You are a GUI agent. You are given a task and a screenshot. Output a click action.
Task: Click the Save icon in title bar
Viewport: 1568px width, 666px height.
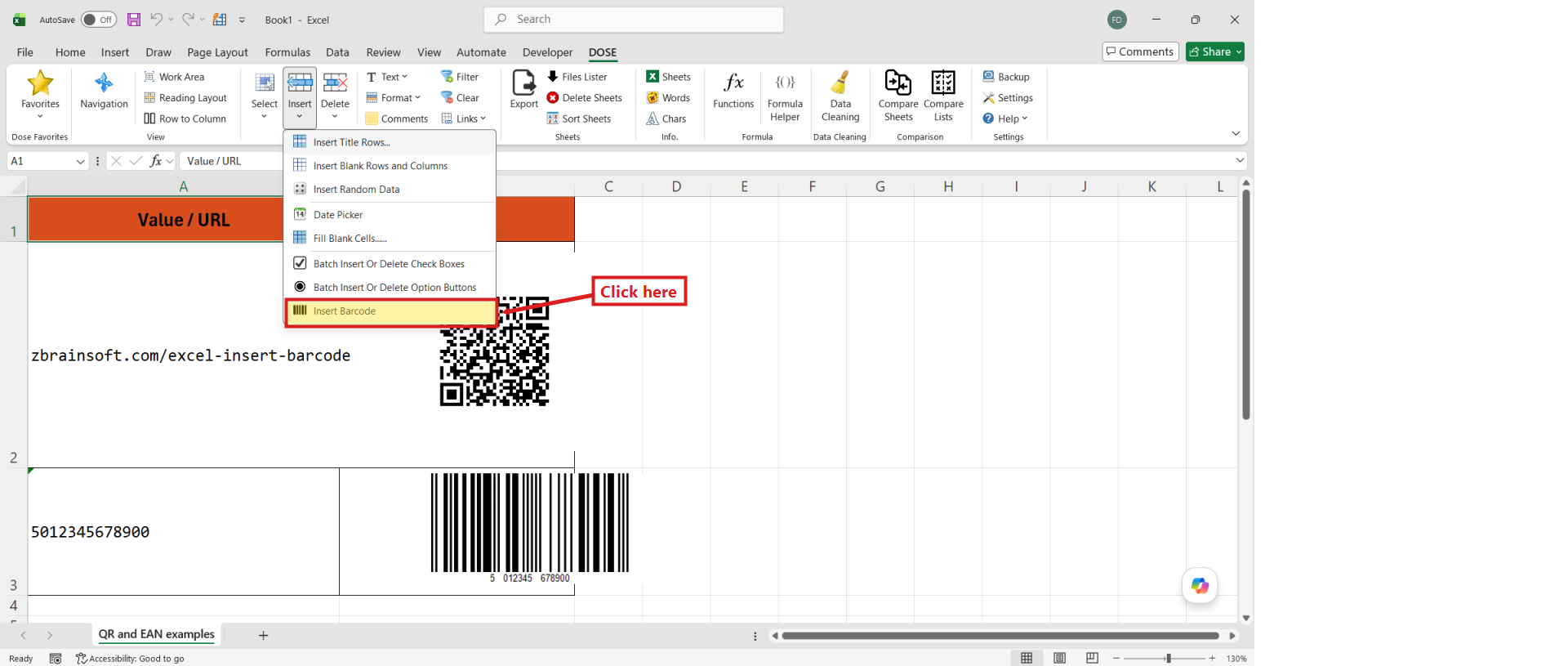tap(134, 20)
